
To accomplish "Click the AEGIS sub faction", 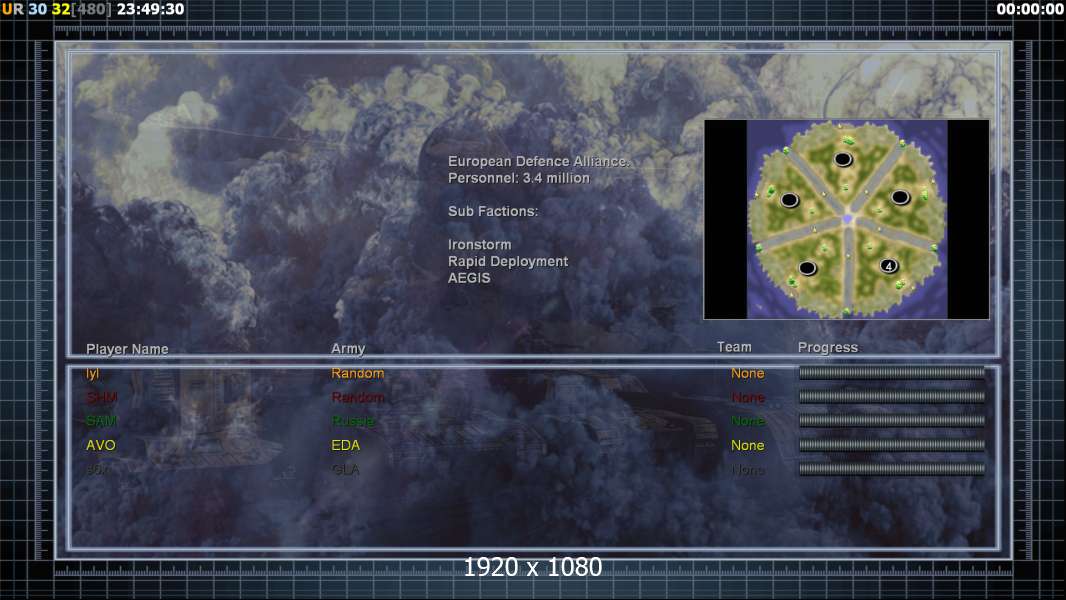I will 469,278.
